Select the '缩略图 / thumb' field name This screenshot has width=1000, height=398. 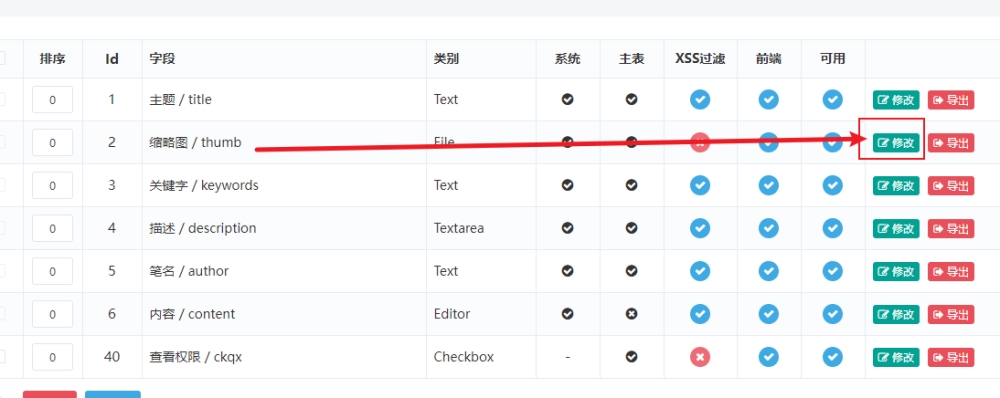point(195,142)
